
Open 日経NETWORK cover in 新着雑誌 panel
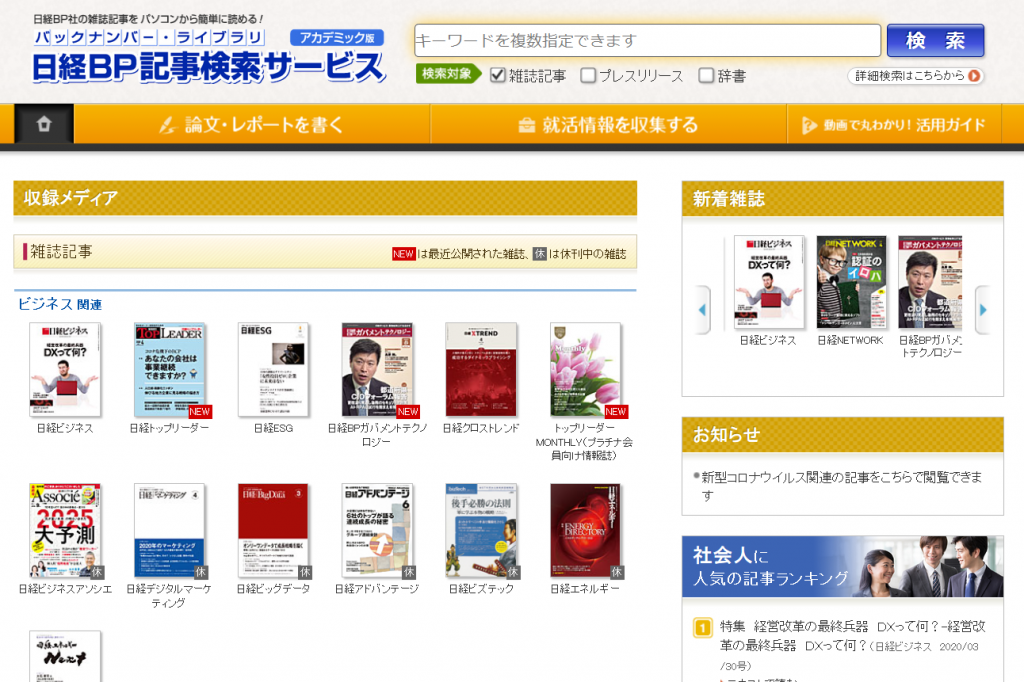click(x=851, y=282)
